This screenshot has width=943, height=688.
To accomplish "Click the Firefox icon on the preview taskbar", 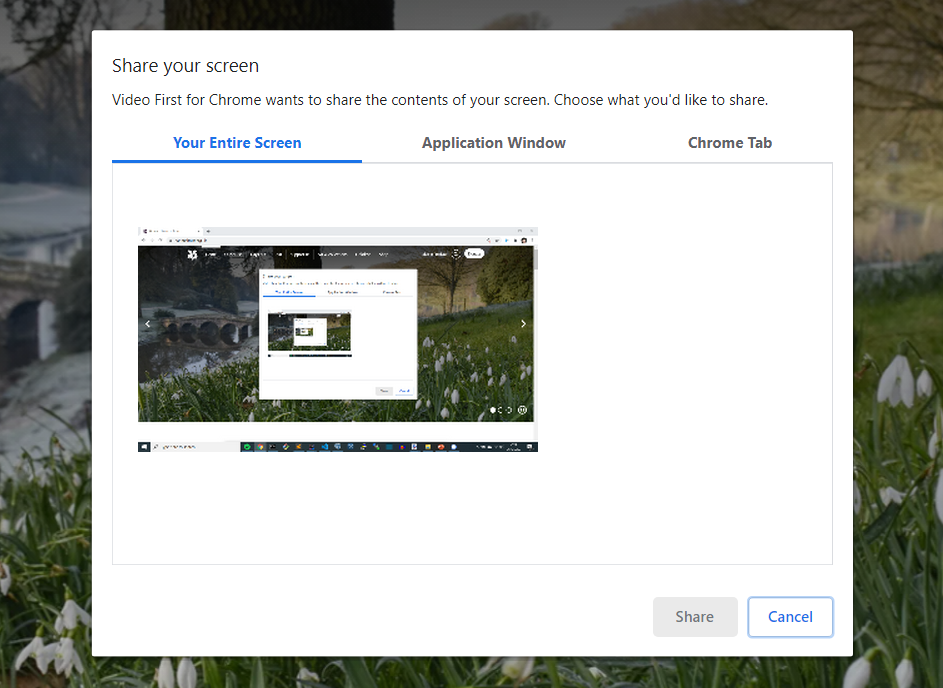I will pyautogui.click(x=439, y=449).
